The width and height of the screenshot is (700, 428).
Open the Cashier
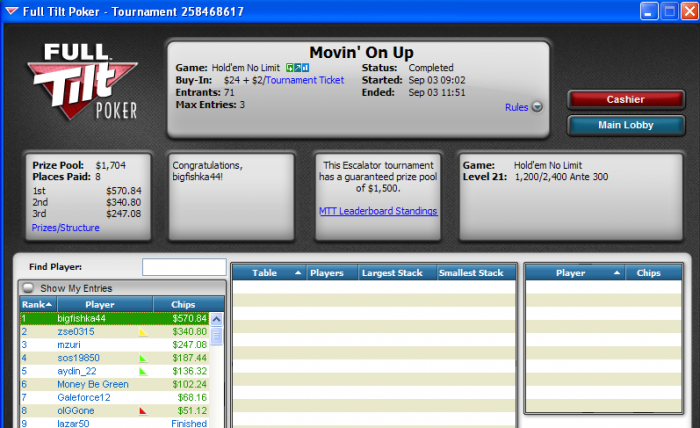(625, 100)
